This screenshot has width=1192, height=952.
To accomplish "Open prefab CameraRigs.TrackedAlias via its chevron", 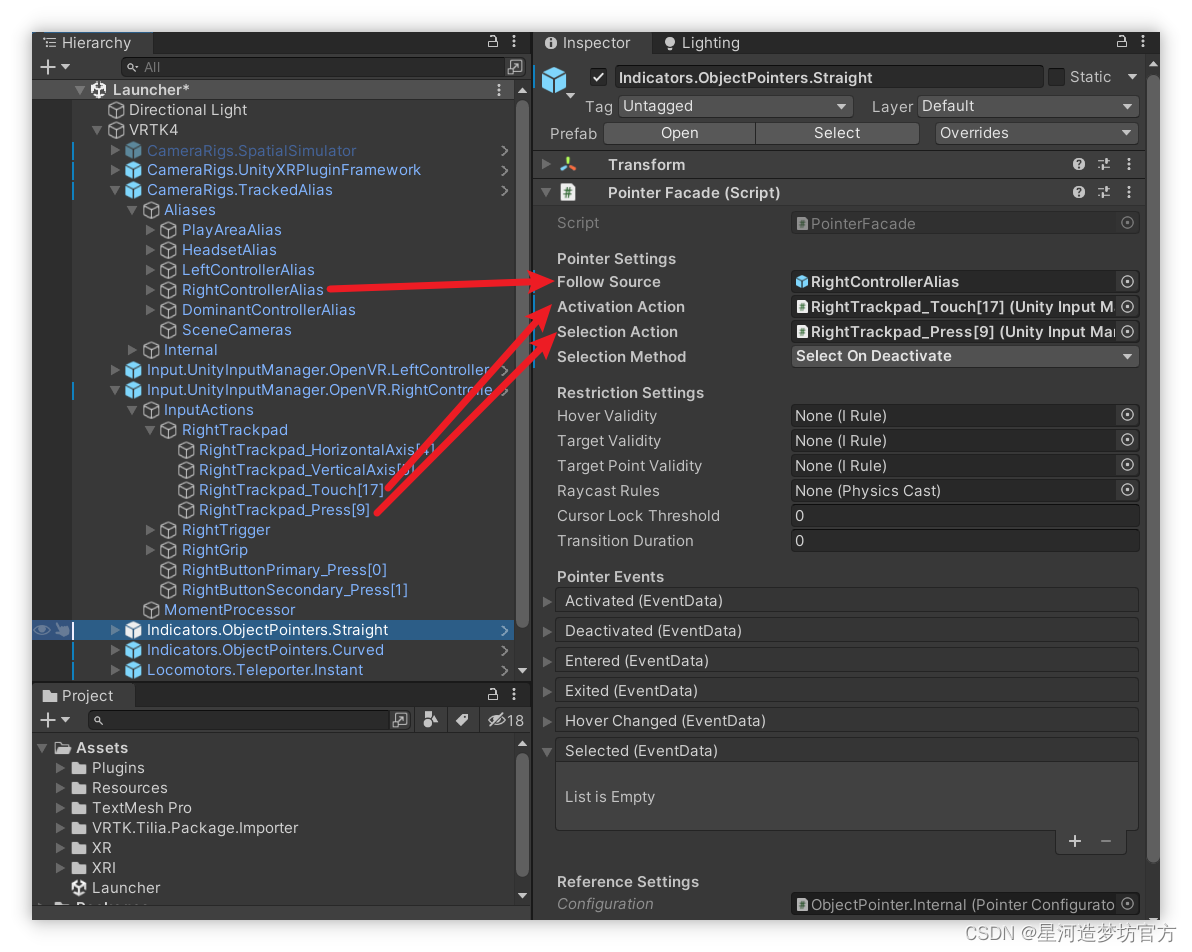I will 505,190.
